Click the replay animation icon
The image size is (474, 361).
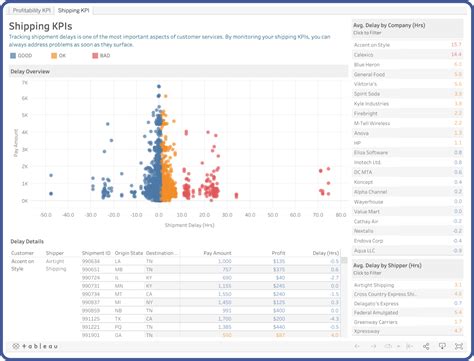[x=389, y=346]
